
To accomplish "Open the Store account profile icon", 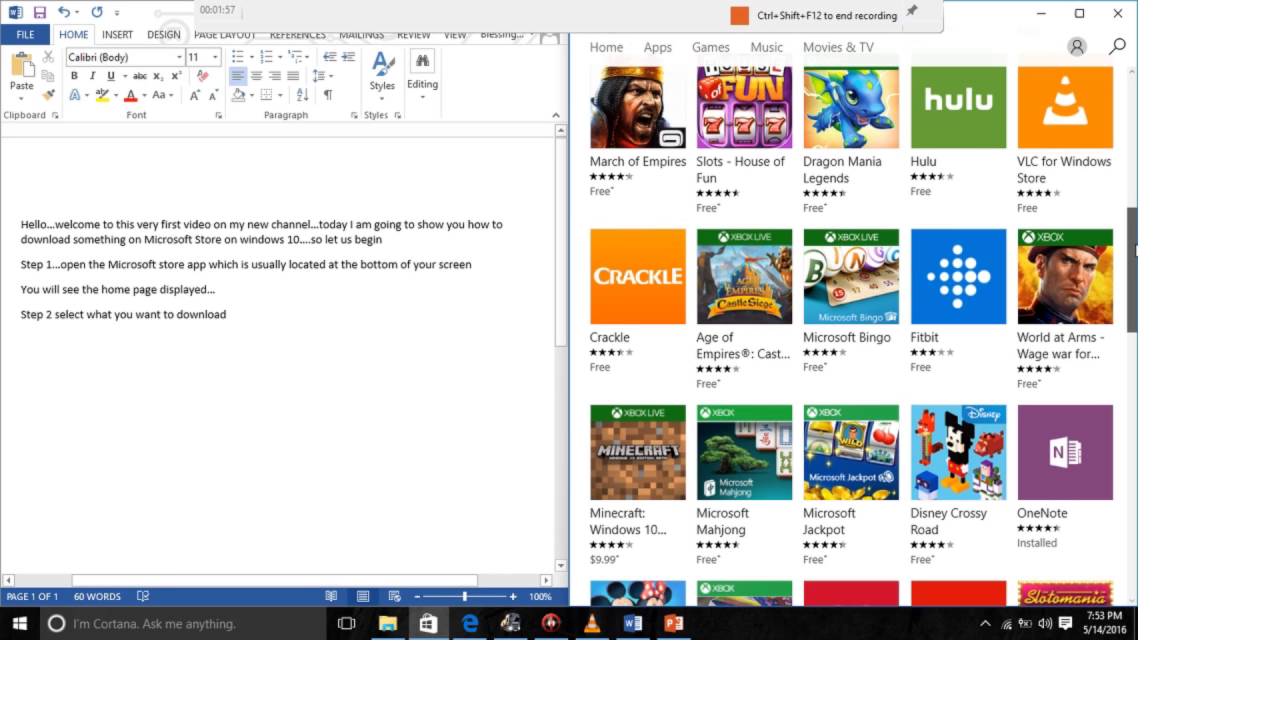I will coord(1077,47).
